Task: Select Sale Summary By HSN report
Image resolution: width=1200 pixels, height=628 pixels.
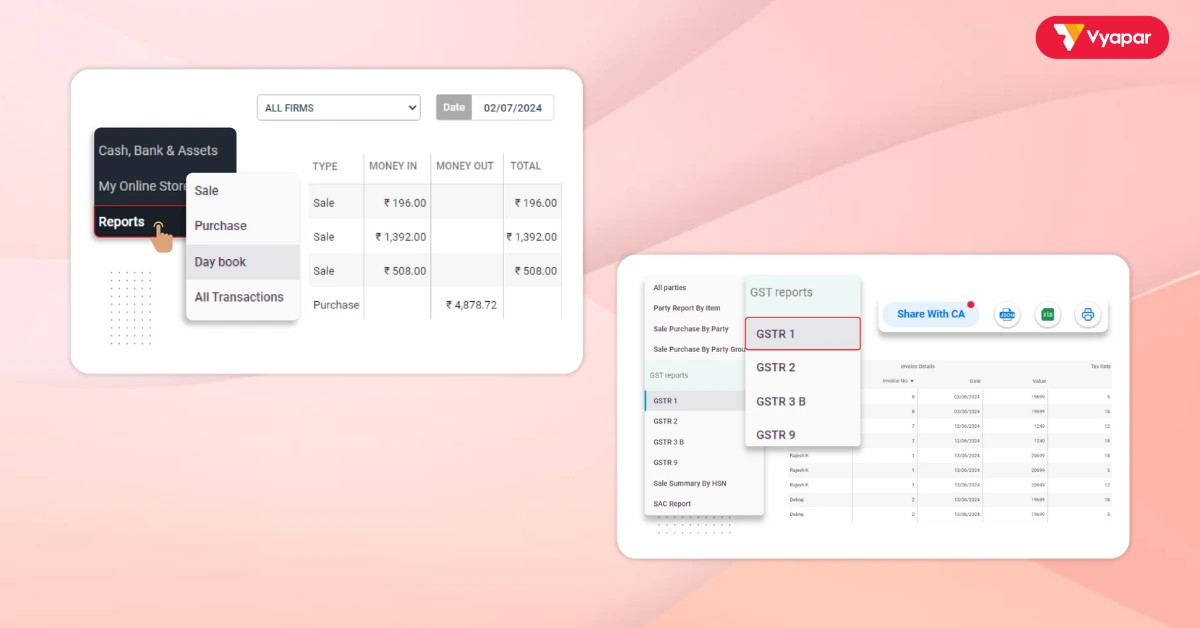Action: [x=690, y=483]
